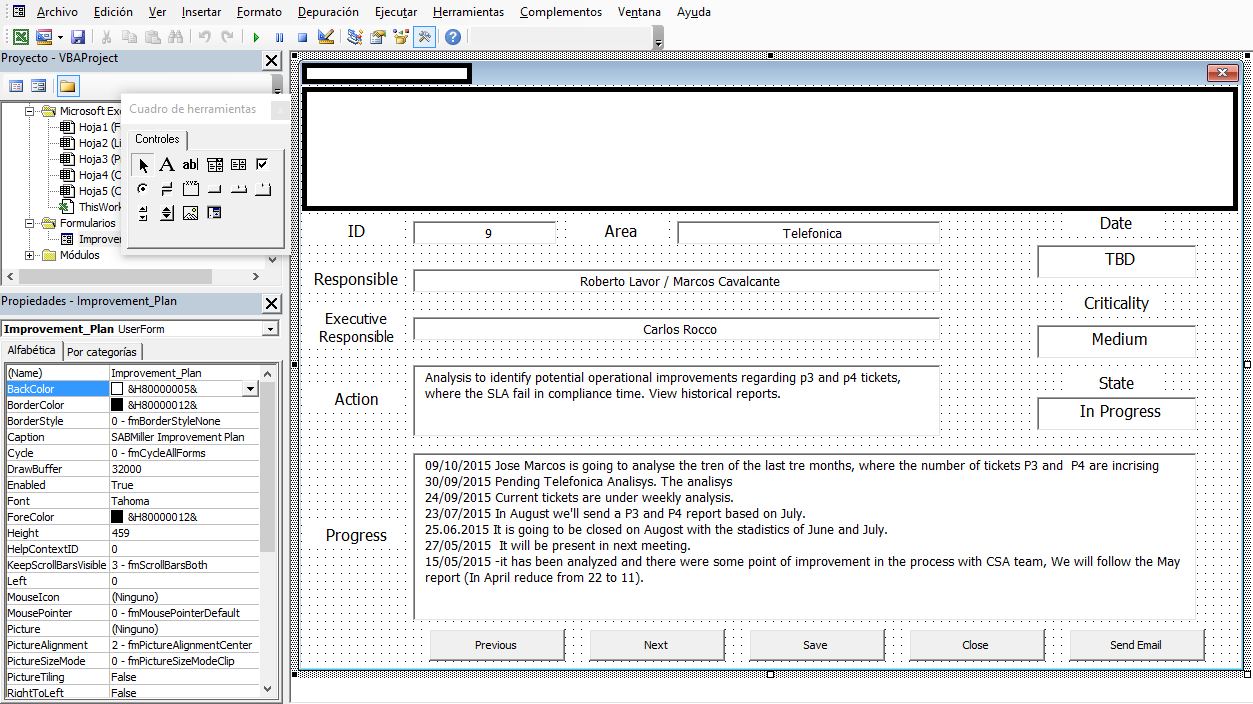This screenshot has height=704, width=1253.
Task: Select the OptionButton control in the toolbox
Action: [x=143, y=188]
